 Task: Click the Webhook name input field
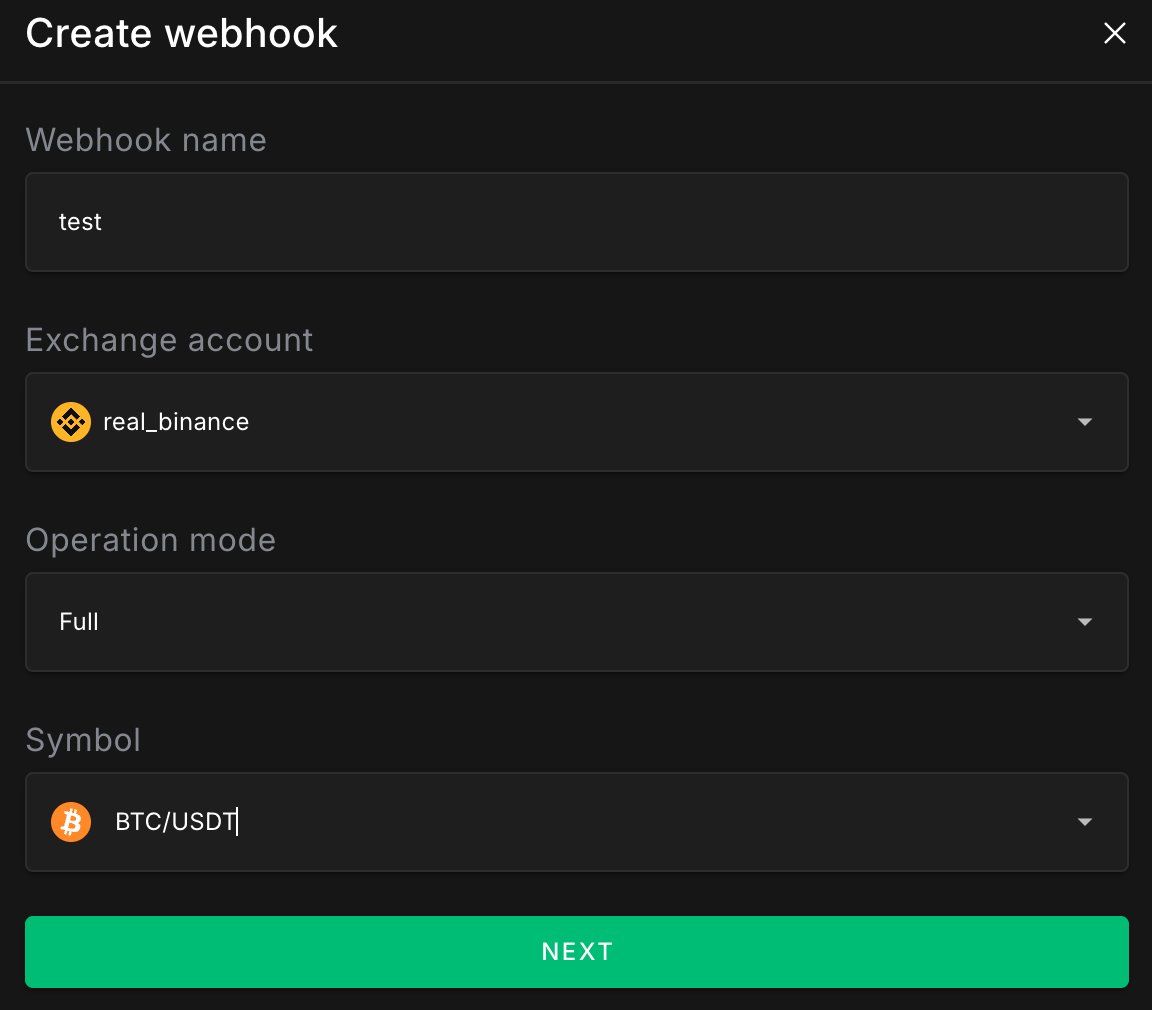tap(576, 222)
